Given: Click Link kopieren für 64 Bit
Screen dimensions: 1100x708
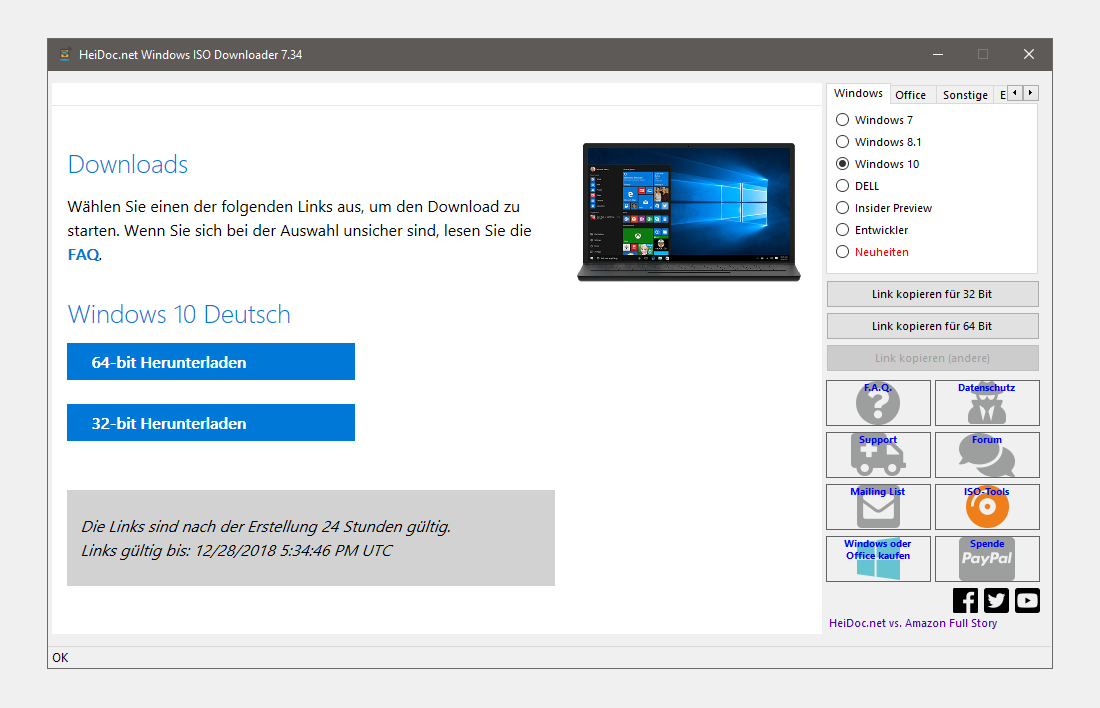Looking at the screenshot, I should pos(932,326).
